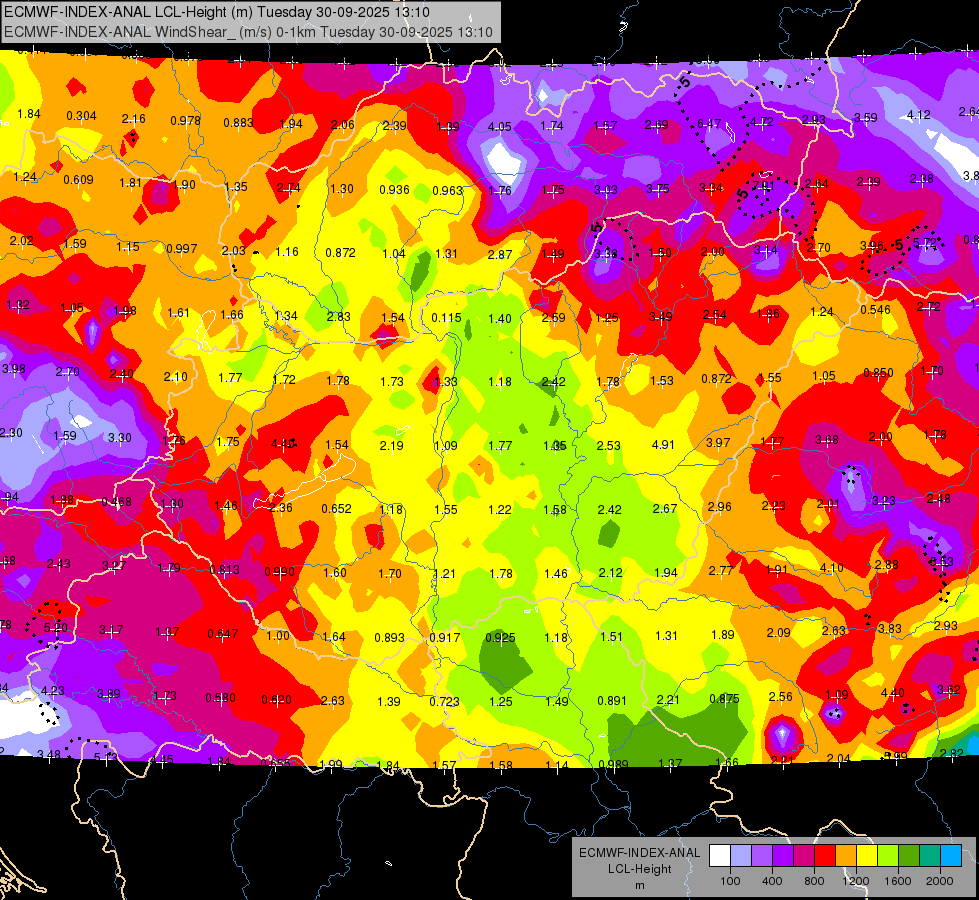Click the wind shear value 0.917
979x900 pixels.
[445, 638]
